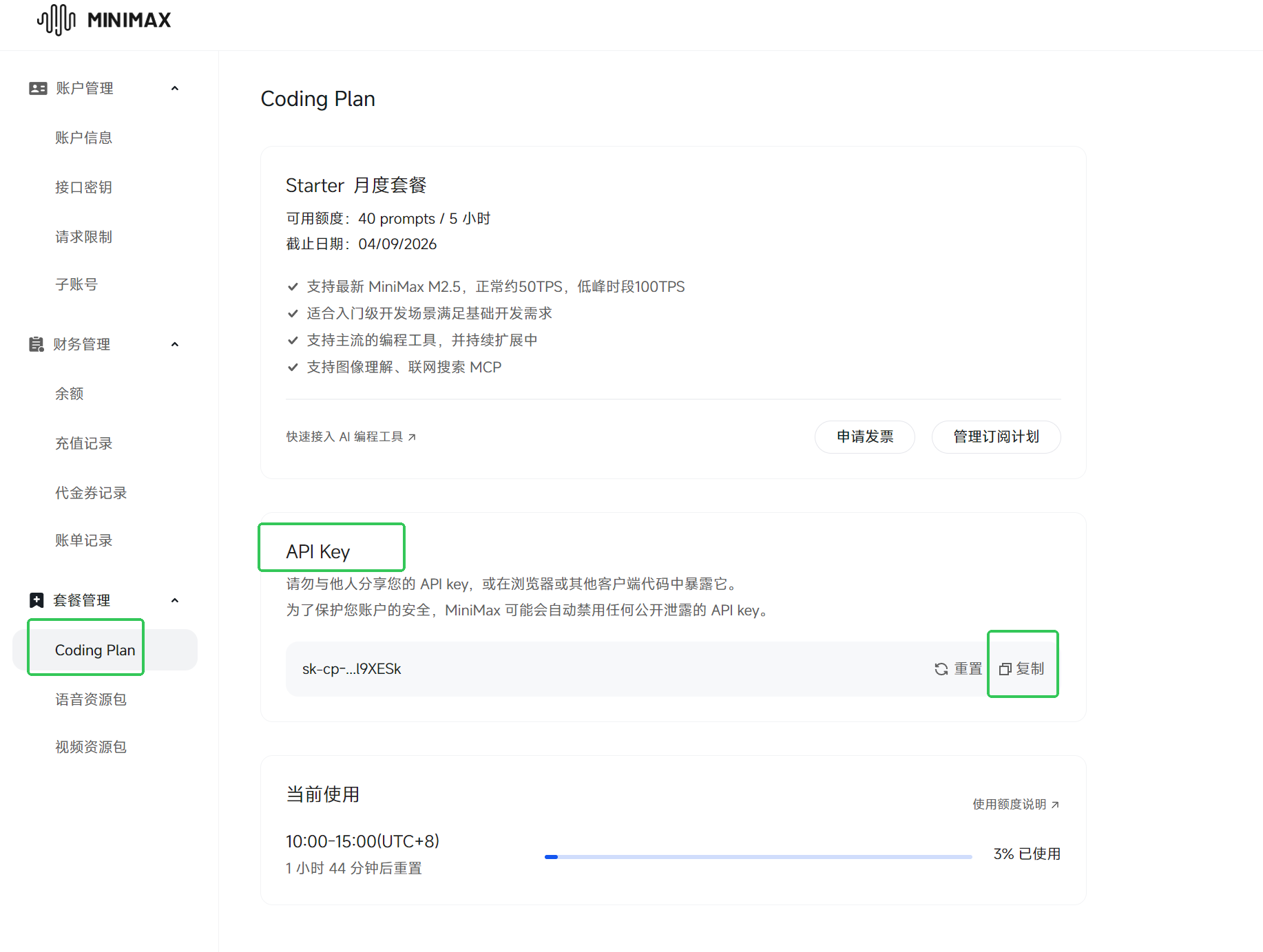
Task: Click the 支持主流的编程工具 feature line
Action: 422,340
